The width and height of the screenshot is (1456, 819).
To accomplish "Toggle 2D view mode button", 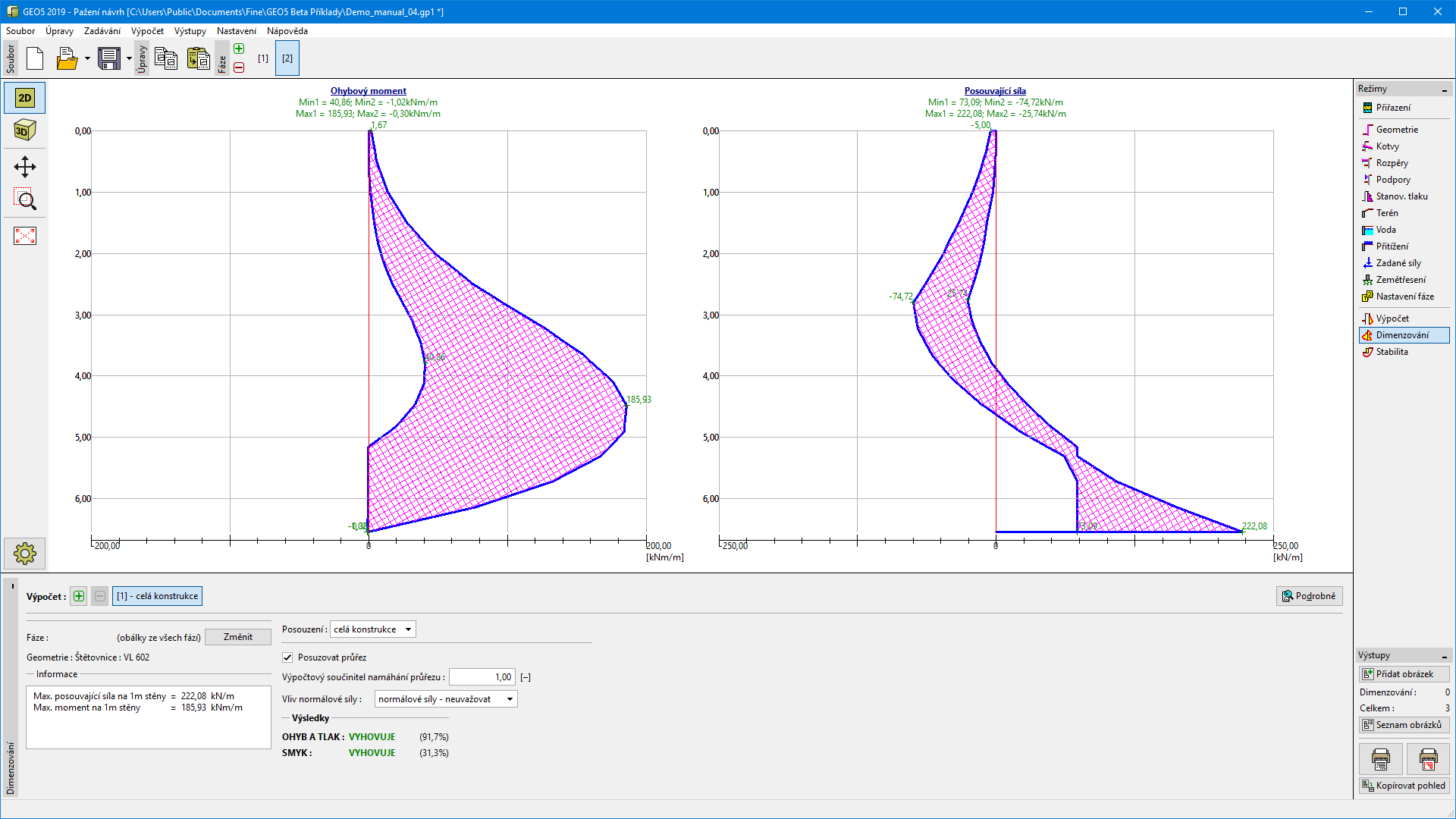I will (25, 98).
